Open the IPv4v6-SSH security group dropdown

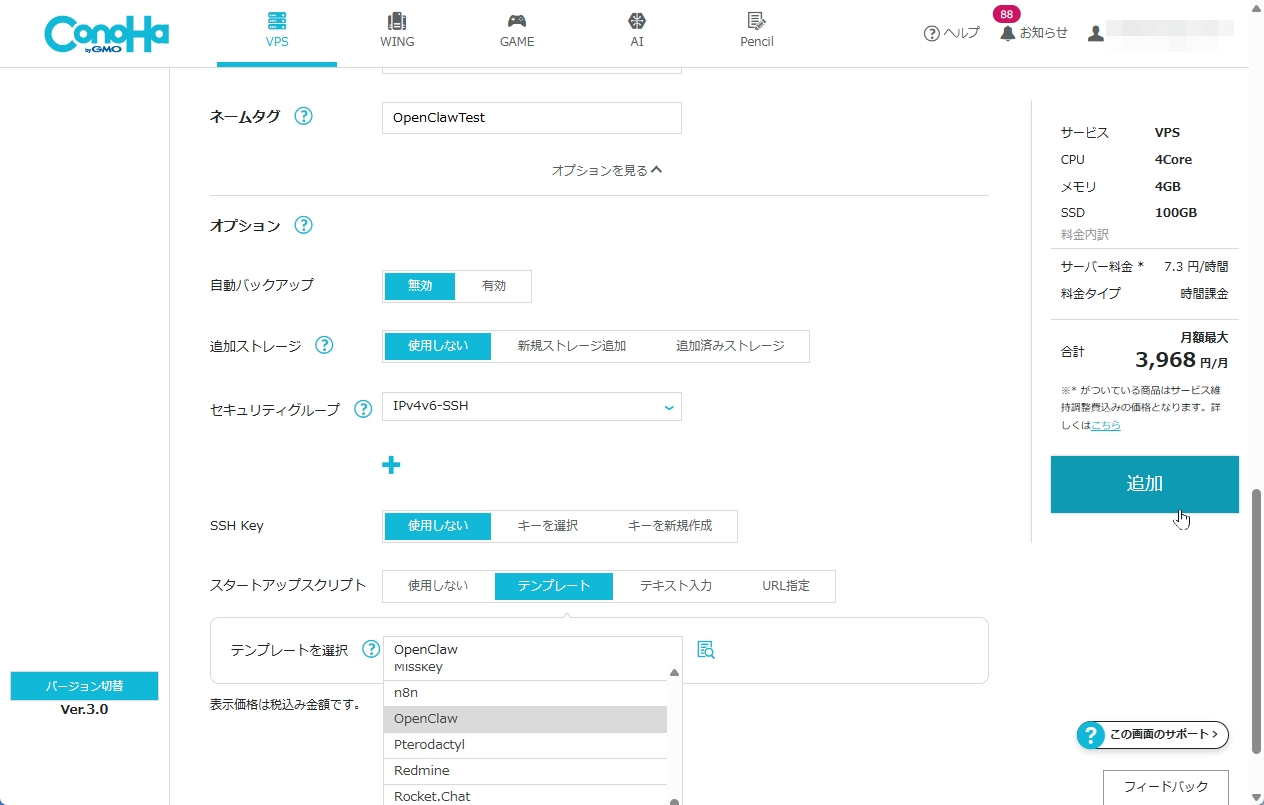click(531, 407)
